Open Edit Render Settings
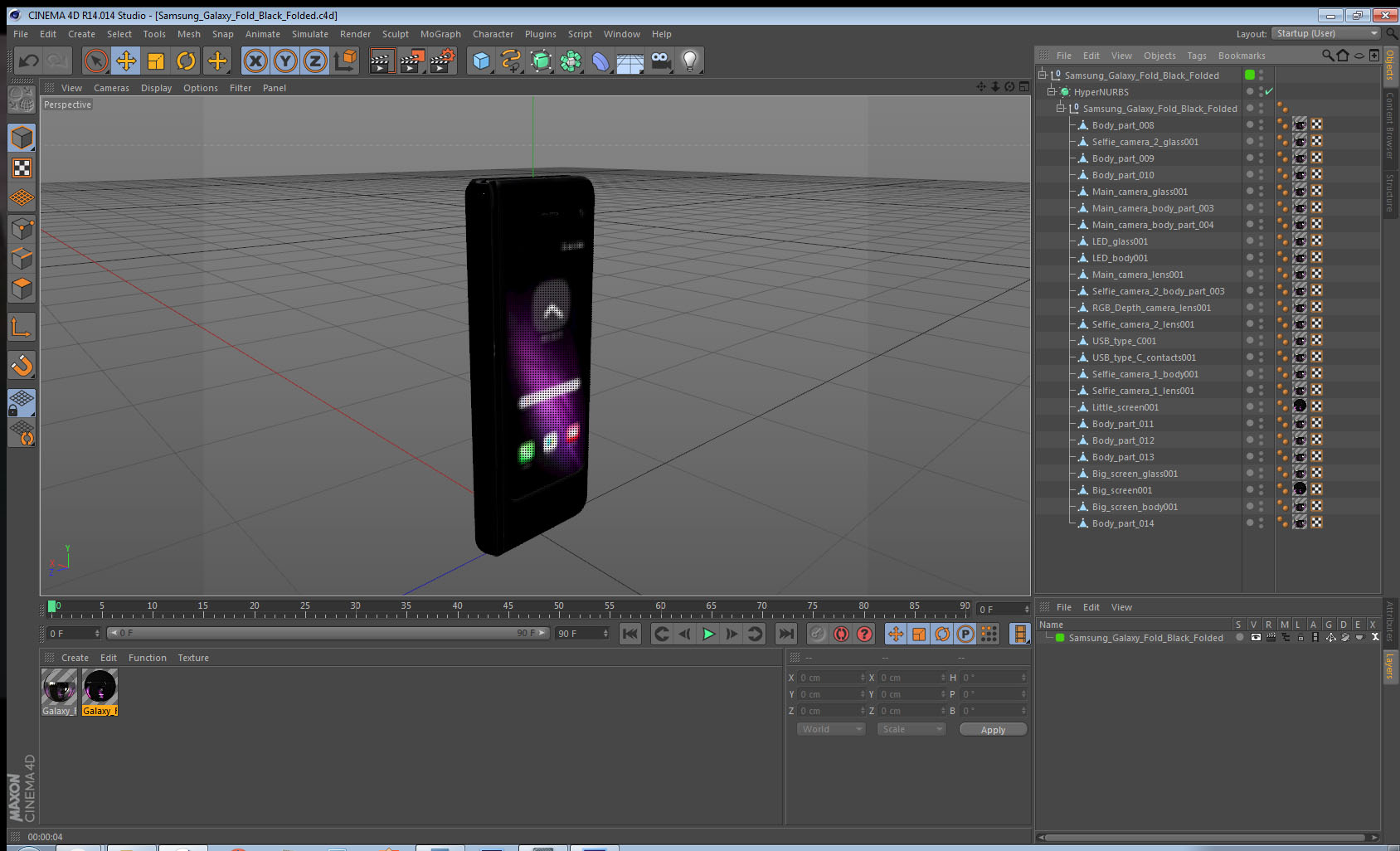This screenshot has height=851, width=1400. 443,61
